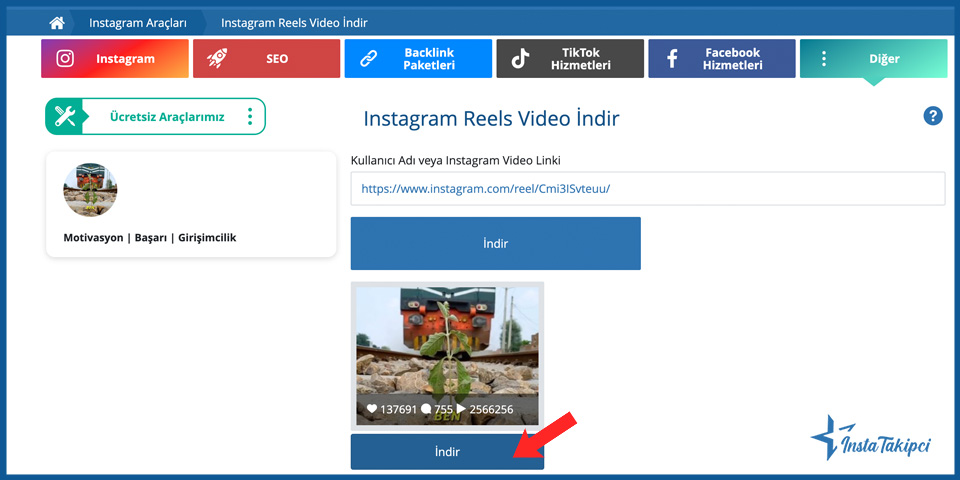
Task: Click the SEO rocket icon
Action: pos(217,59)
